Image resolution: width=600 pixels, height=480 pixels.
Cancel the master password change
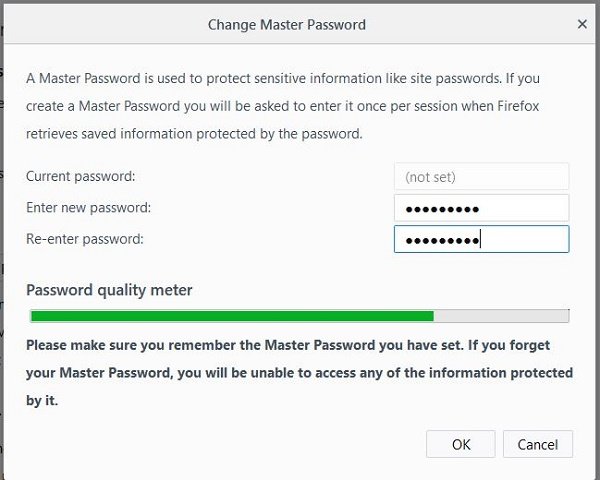point(538,444)
